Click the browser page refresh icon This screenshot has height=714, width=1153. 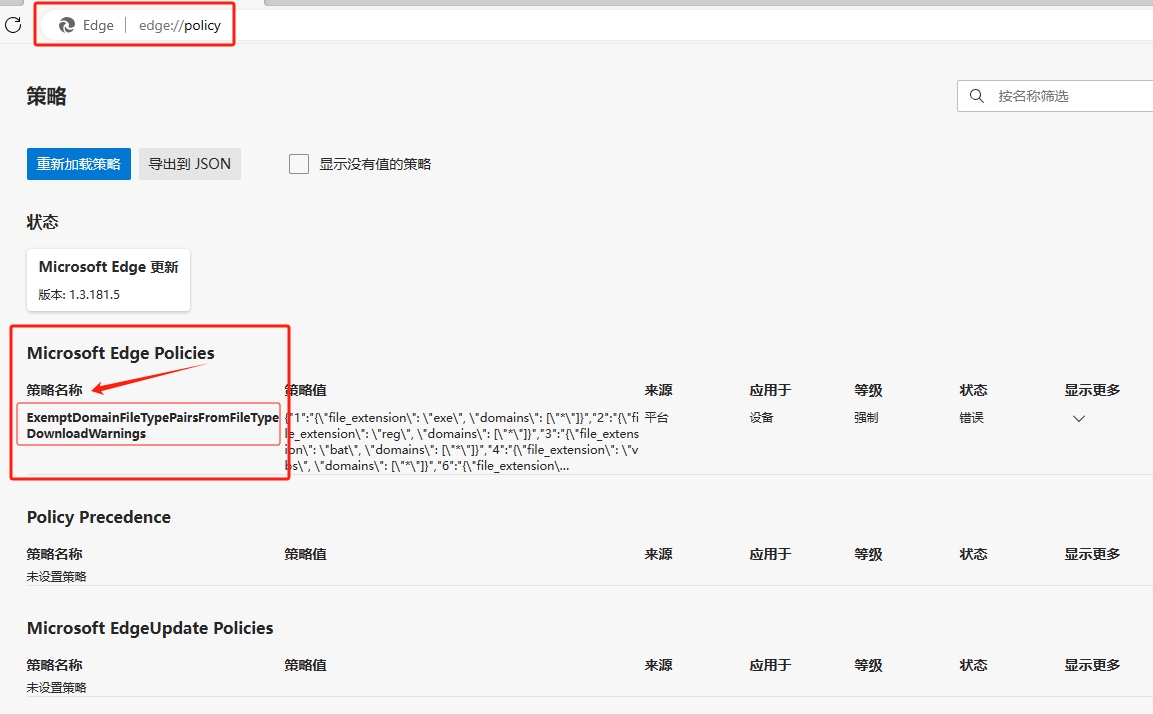(x=13, y=25)
